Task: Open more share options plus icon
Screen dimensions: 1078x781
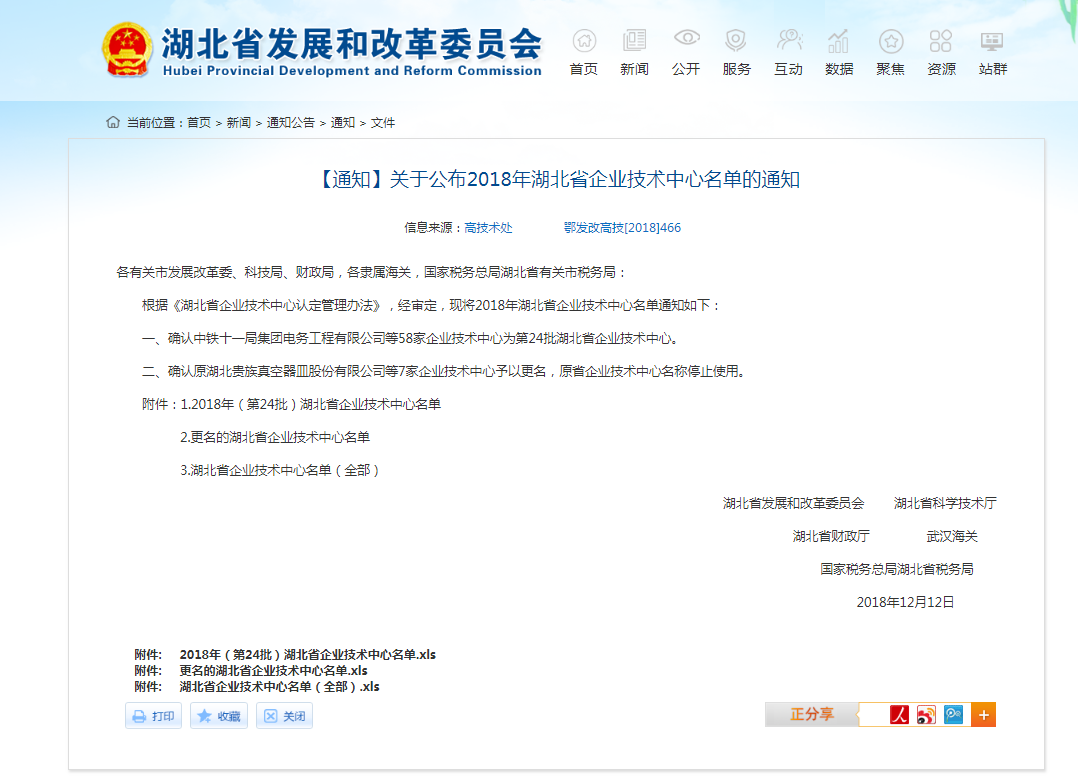Action: click(x=983, y=715)
